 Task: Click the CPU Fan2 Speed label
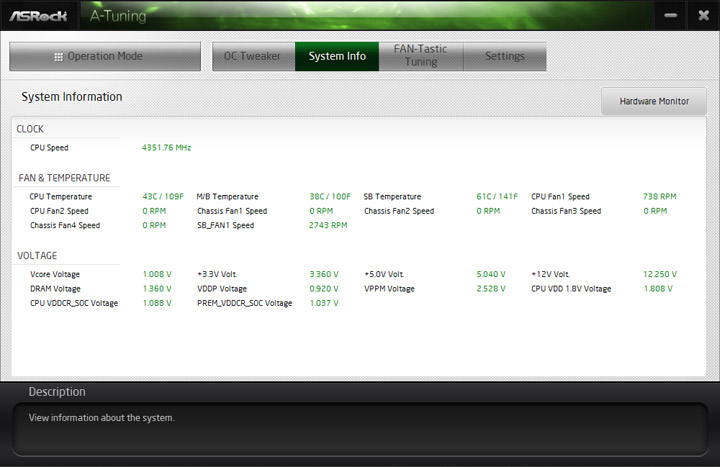(59, 211)
